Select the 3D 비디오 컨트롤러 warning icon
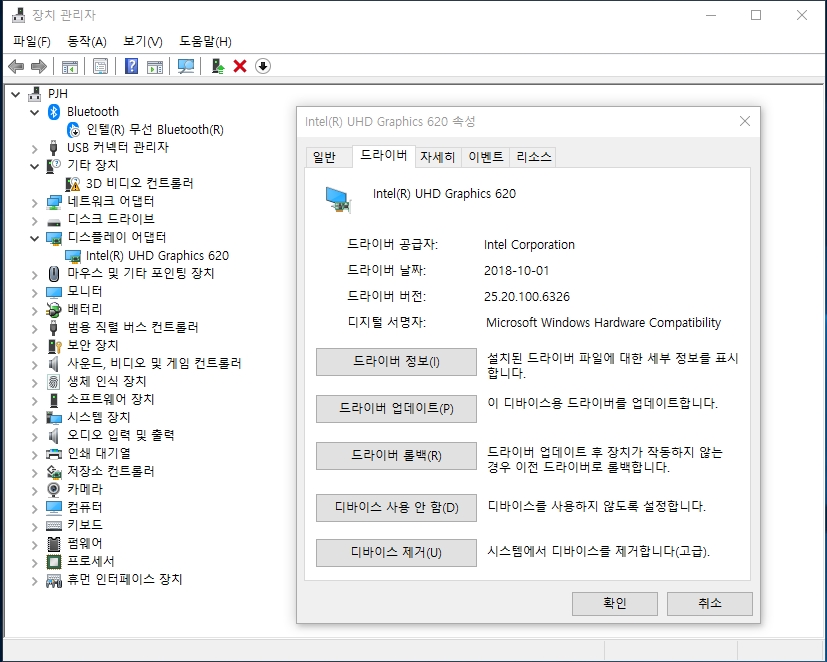Image resolution: width=827 pixels, height=662 pixels. click(73, 184)
